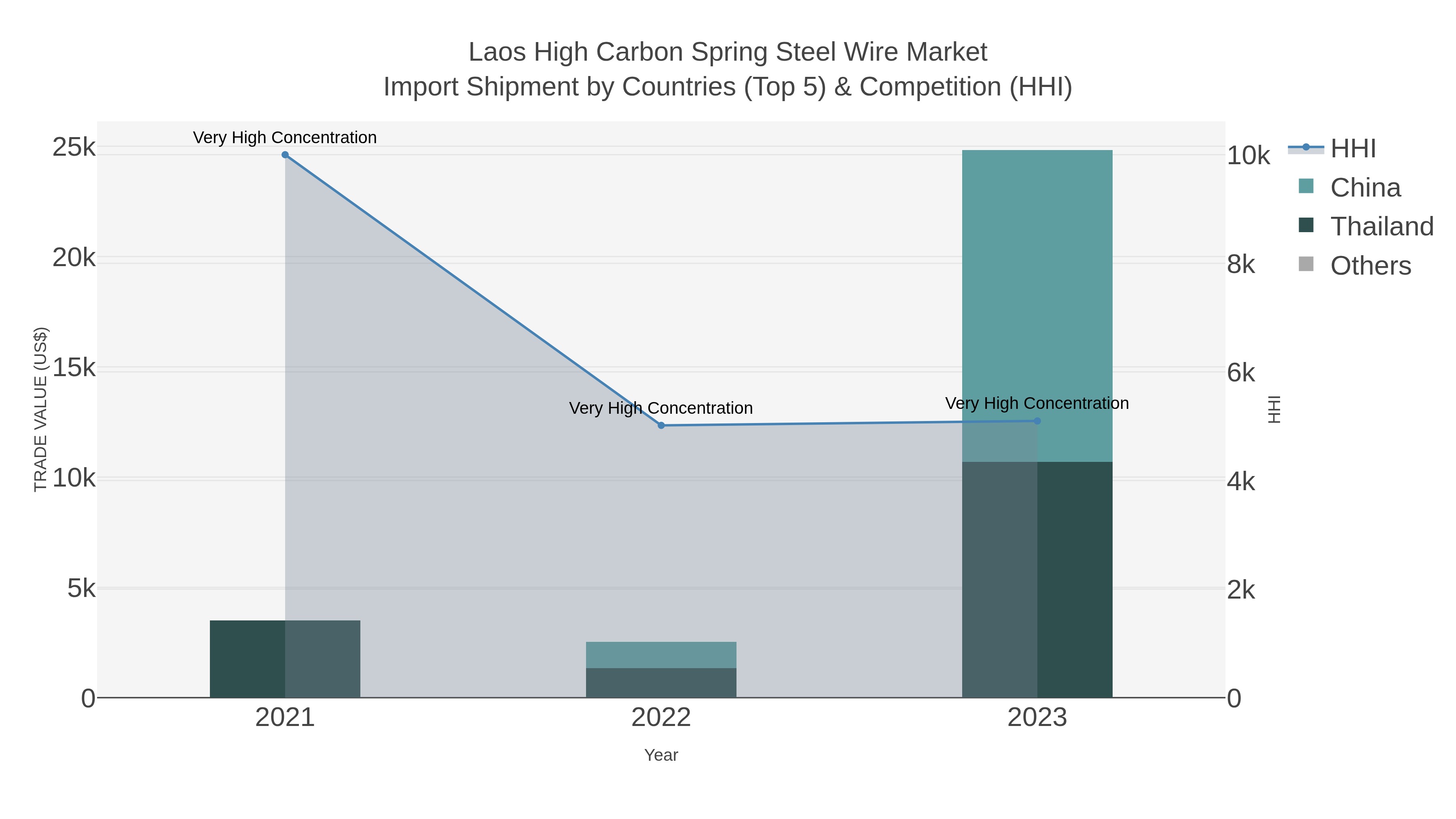
Task: Toggle the Others legend entry
Action: tap(1355, 265)
